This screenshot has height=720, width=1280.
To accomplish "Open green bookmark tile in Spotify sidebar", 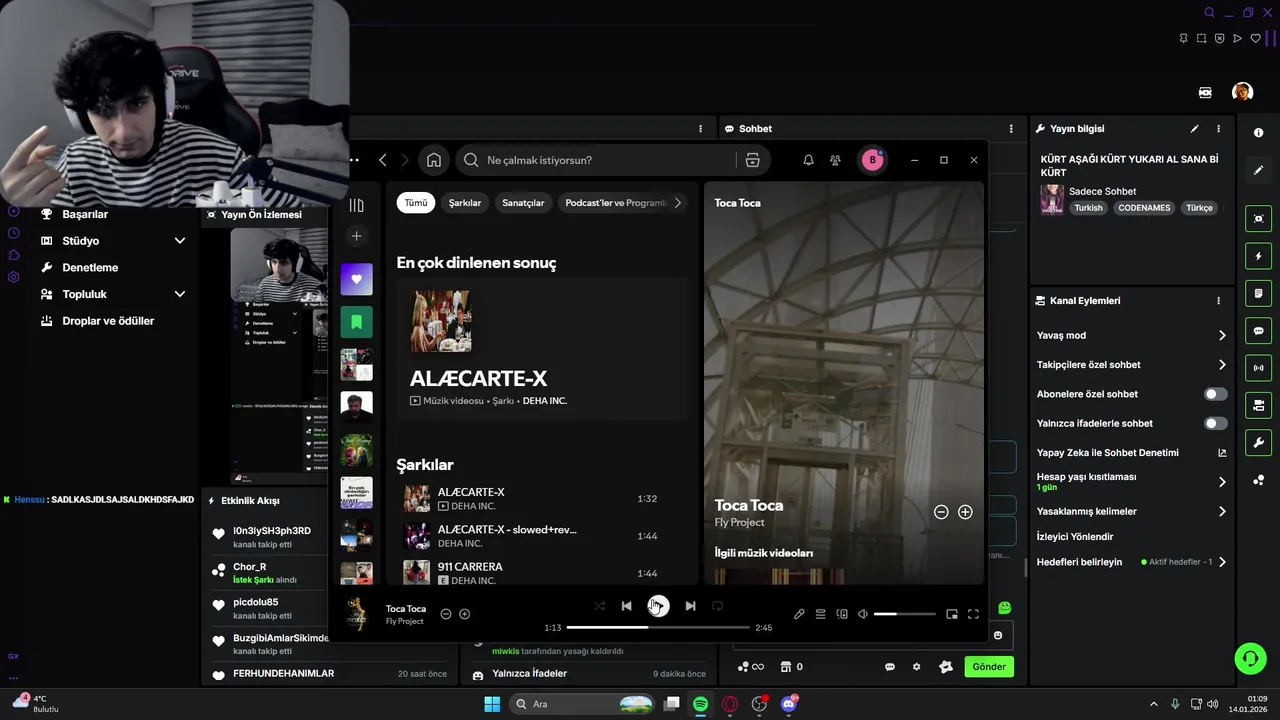I will pyautogui.click(x=356, y=322).
